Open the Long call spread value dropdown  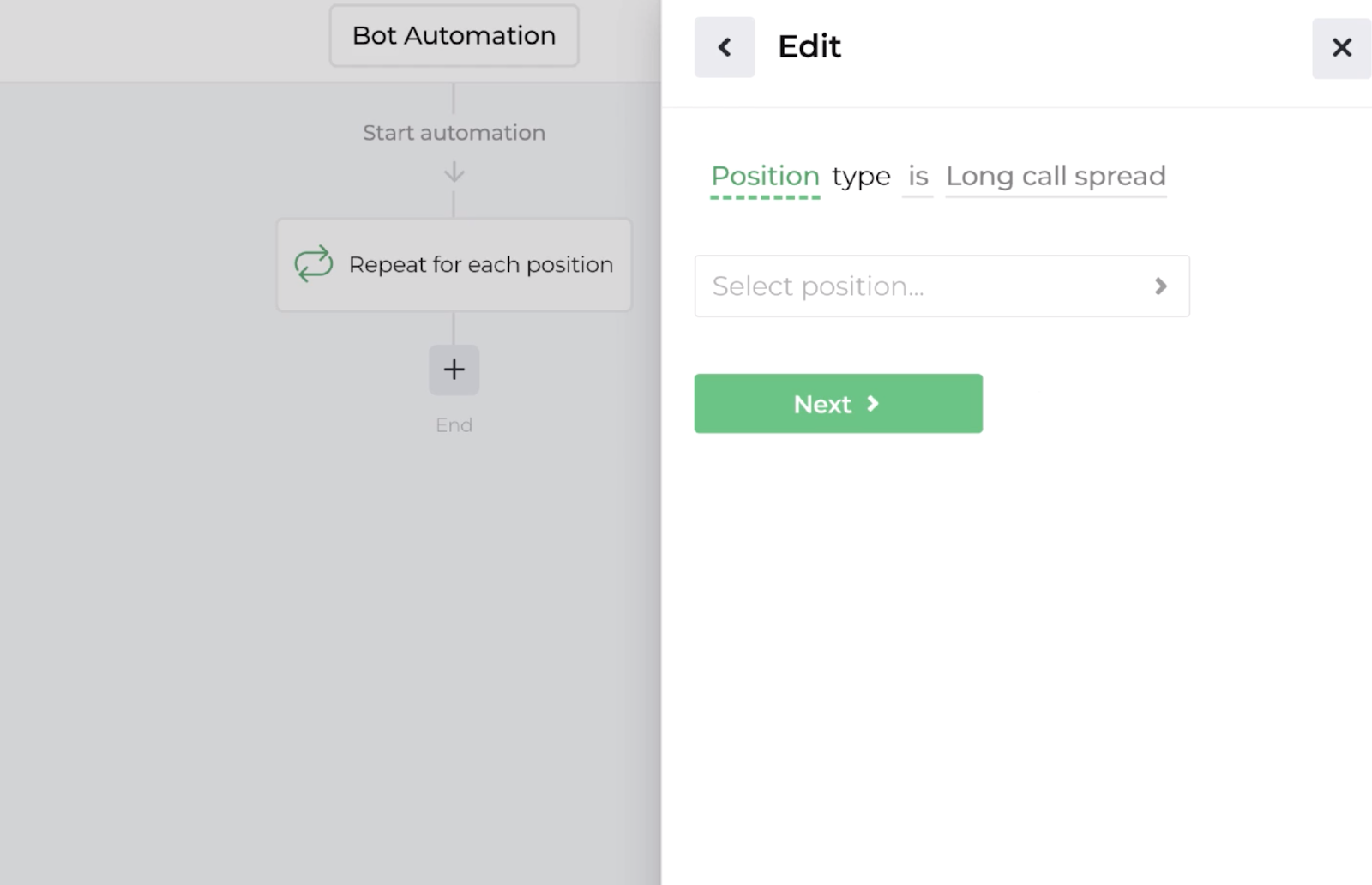coord(1056,177)
